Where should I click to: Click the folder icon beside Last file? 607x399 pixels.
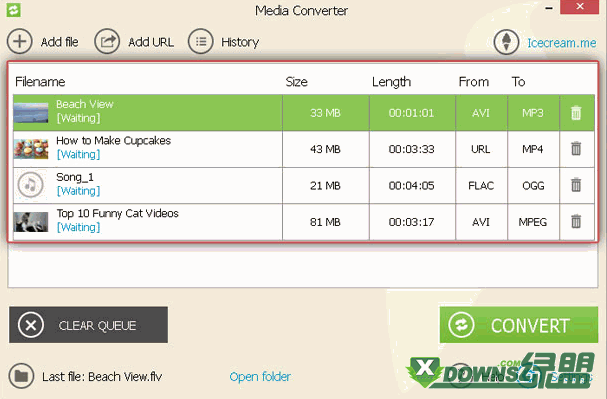[x=21, y=376]
